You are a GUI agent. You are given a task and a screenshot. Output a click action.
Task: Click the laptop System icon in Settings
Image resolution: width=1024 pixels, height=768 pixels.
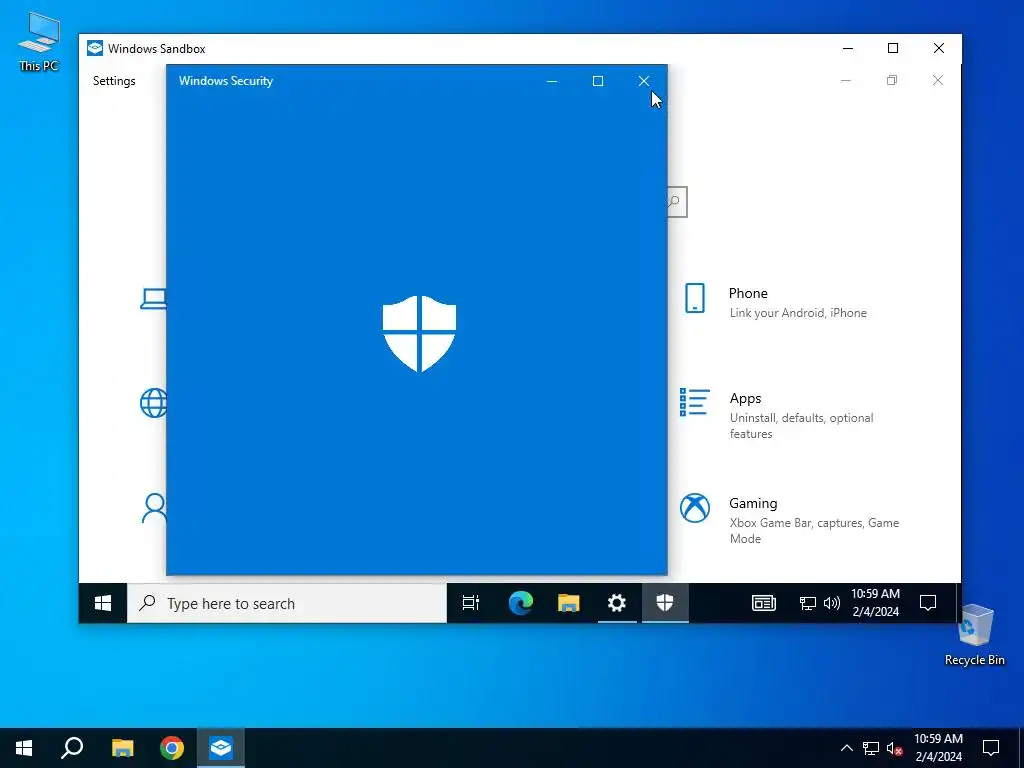[153, 299]
